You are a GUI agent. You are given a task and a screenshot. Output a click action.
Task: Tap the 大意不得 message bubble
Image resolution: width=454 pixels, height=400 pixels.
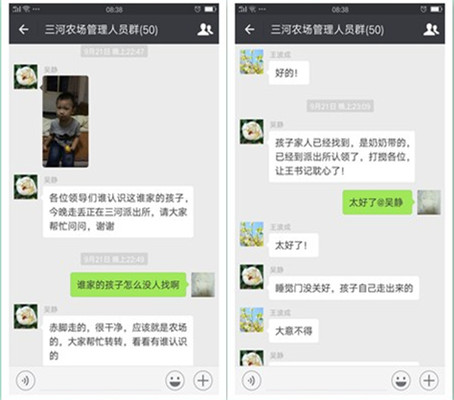click(x=293, y=331)
